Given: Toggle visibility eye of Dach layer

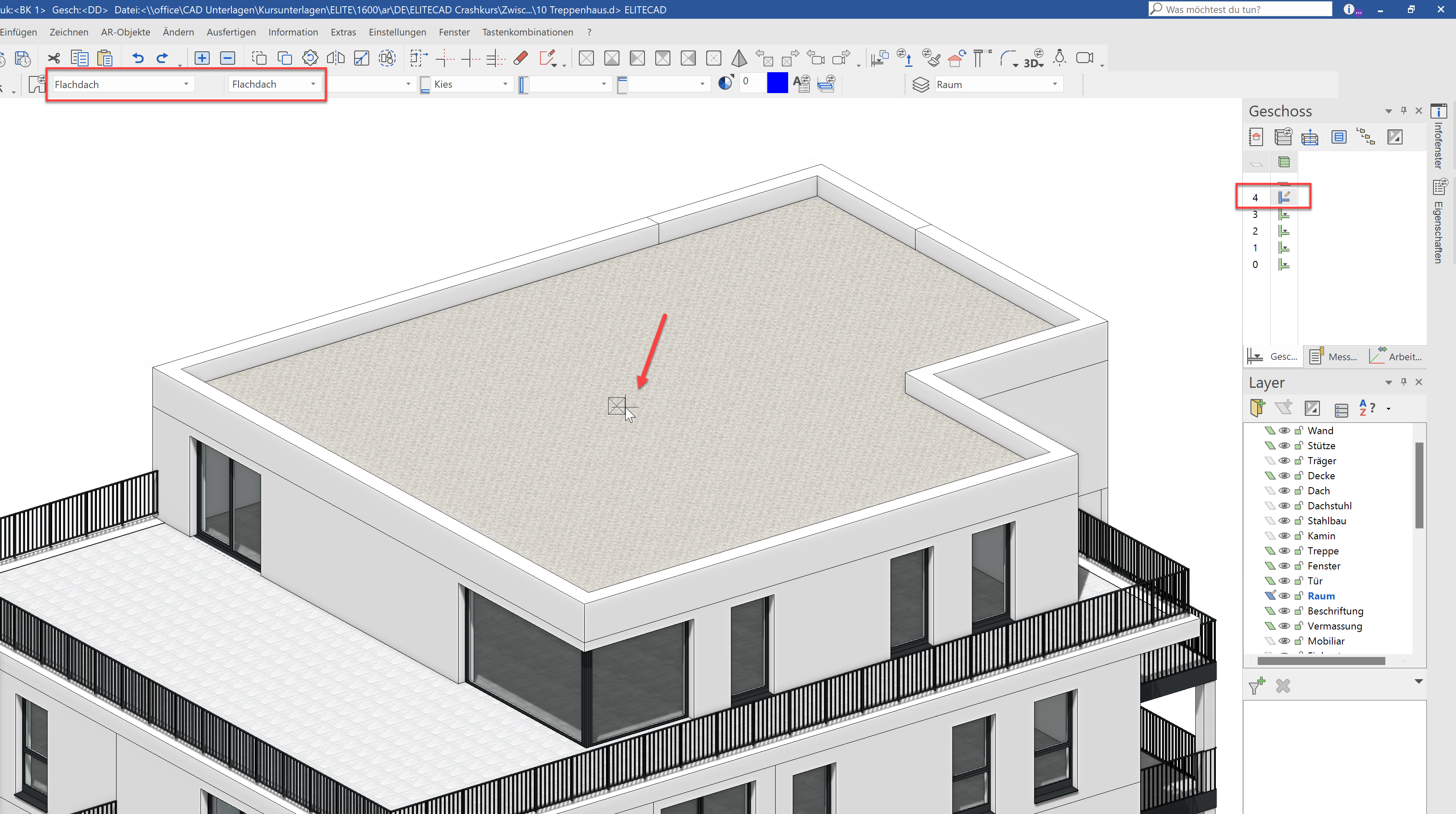Looking at the screenshot, I should [x=1284, y=491].
